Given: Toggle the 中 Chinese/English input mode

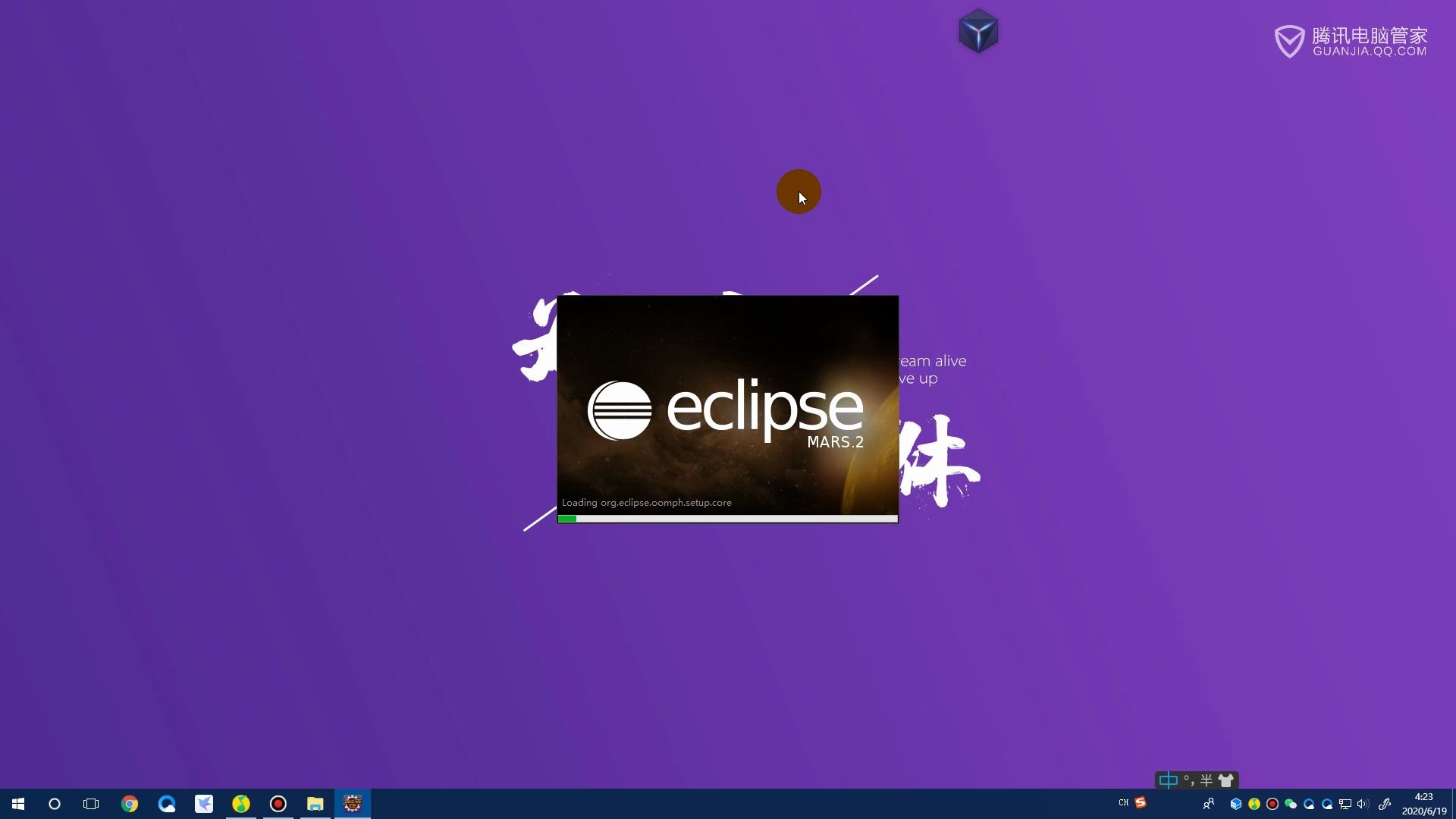Looking at the screenshot, I should pyautogui.click(x=1168, y=780).
